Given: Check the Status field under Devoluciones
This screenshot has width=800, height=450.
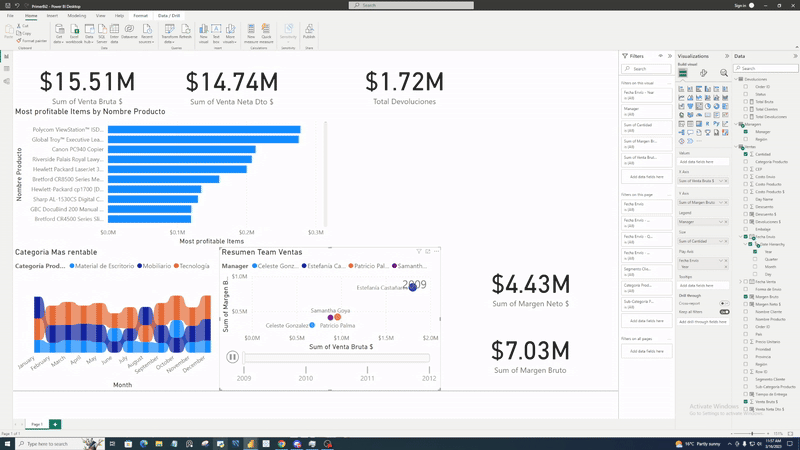Looking at the screenshot, I should pos(746,94).
